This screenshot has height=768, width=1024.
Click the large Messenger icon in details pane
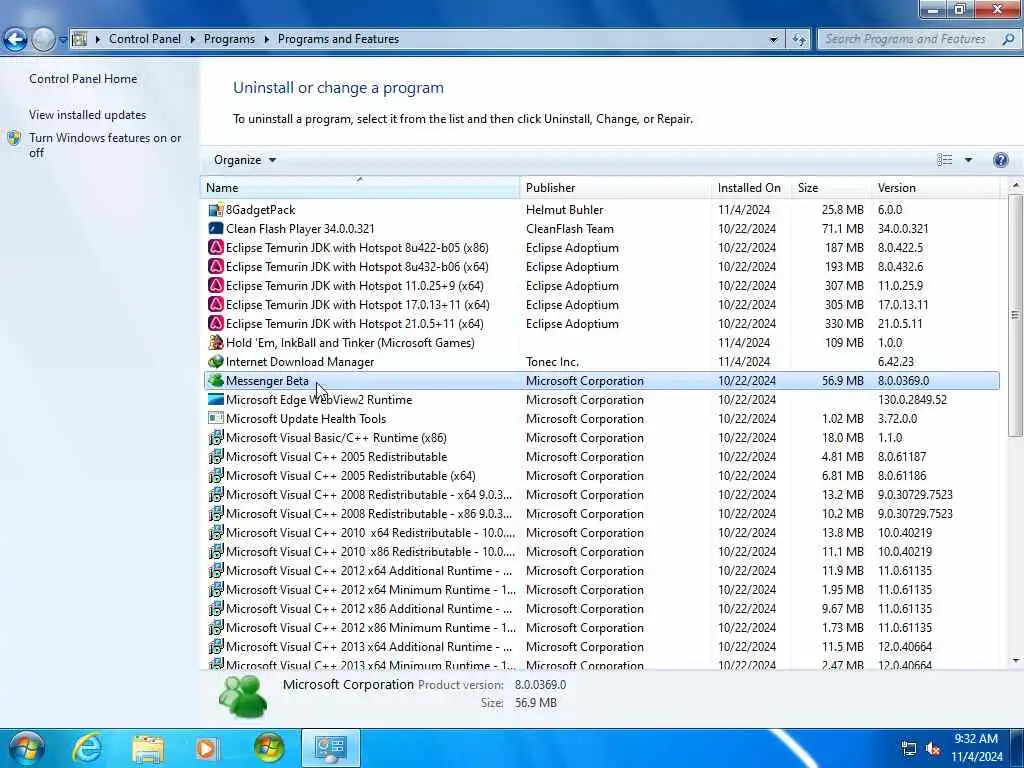(x=243, y=696)
